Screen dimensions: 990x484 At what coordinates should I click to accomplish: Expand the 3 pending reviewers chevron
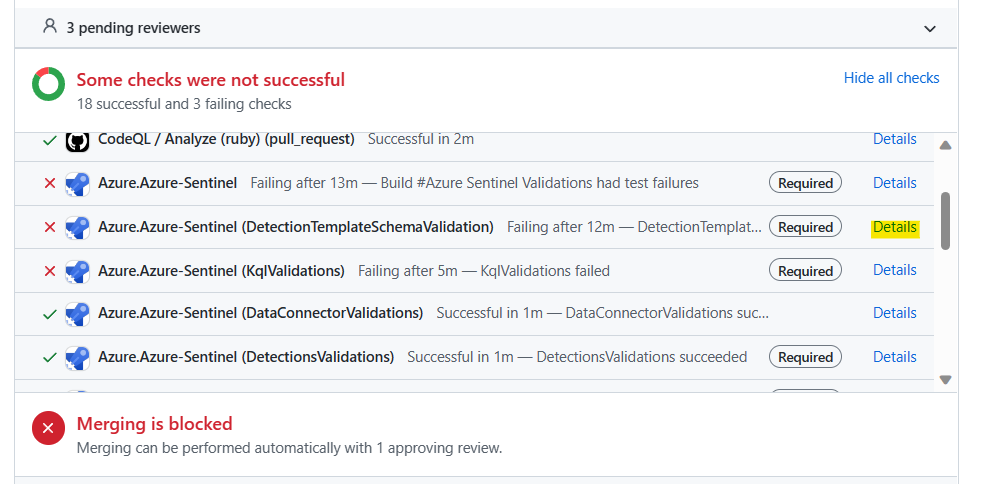coord(930,29)
